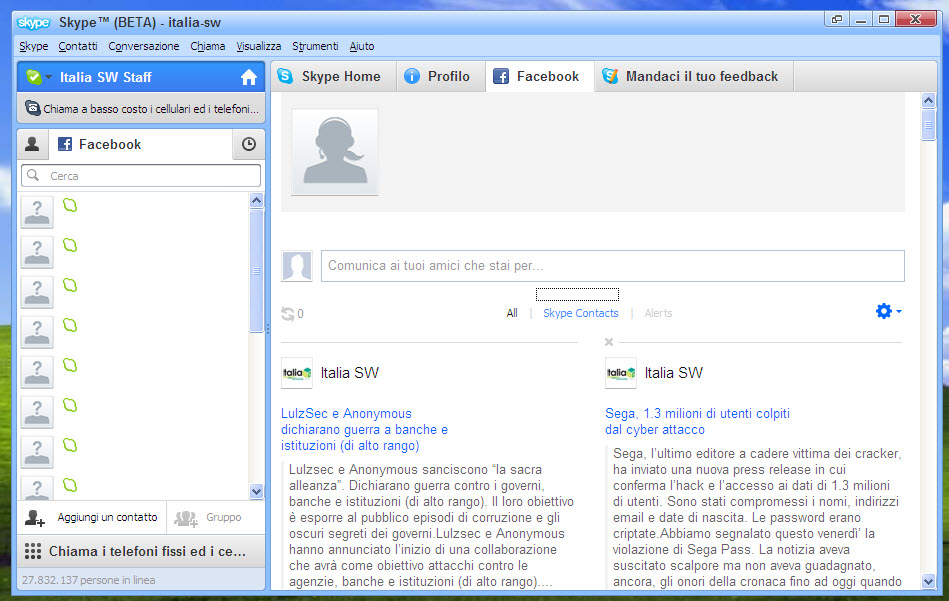Open the Contatti menu
949x601 pixels.
[x=77, y=46]
